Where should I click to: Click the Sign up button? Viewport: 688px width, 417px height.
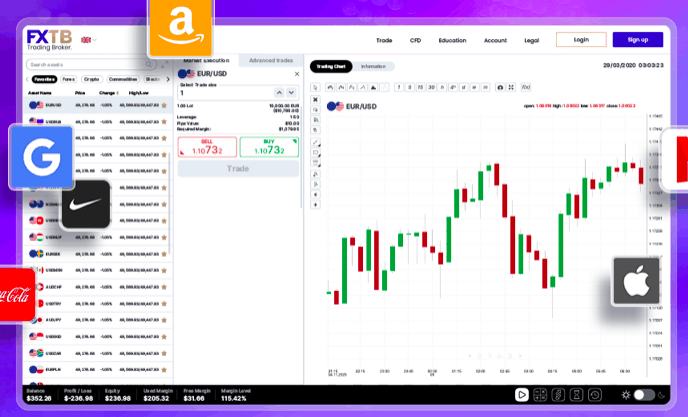[638, 40]
